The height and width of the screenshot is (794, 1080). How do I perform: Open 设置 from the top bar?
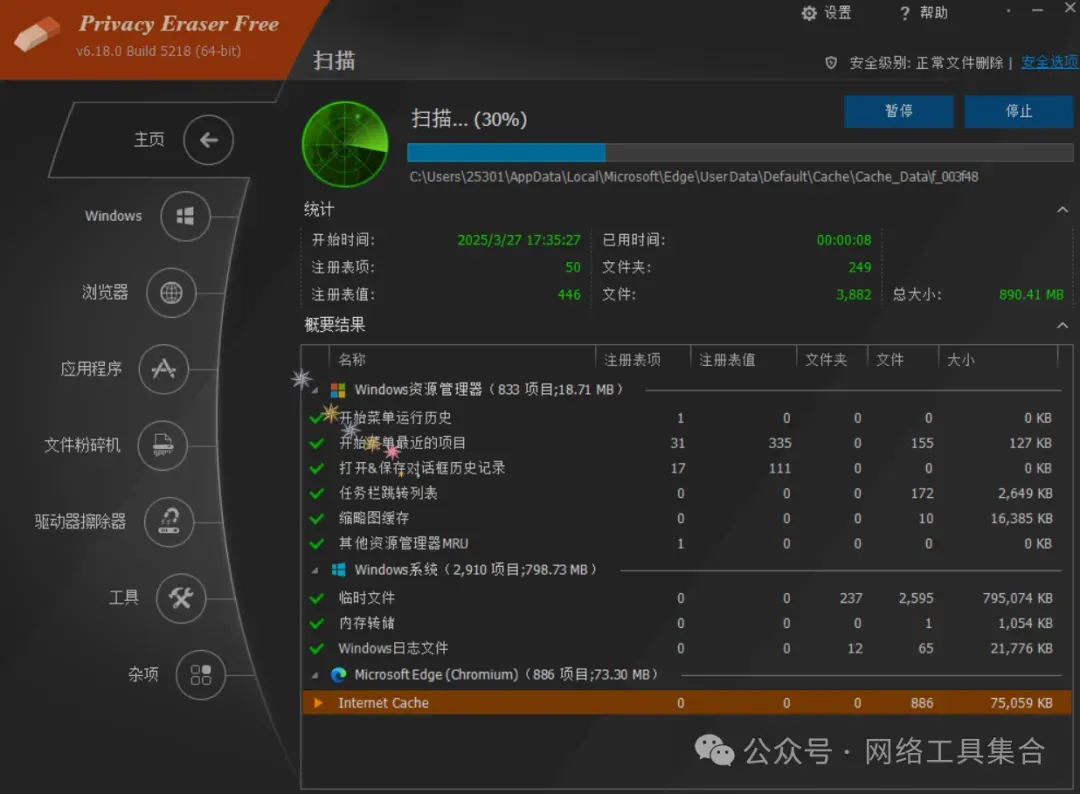tap(838, 13)
